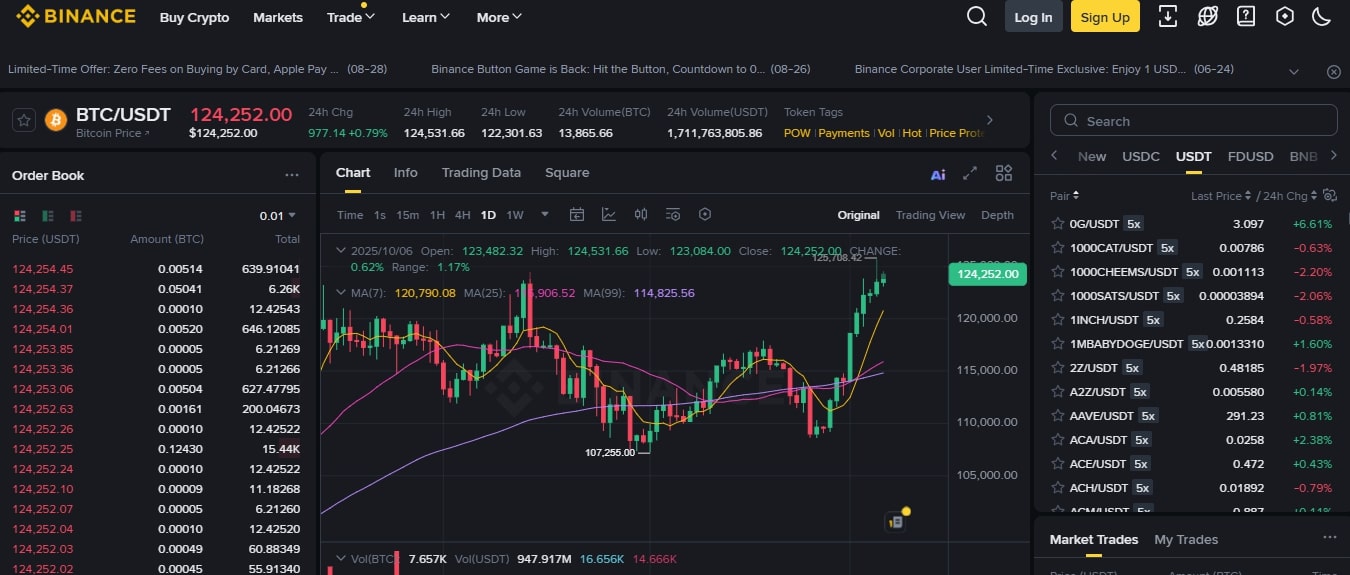The height and width of the screenshot is (575, 1350).
Task: Open the Learn menu dropdown
Action: coord(426,17)
